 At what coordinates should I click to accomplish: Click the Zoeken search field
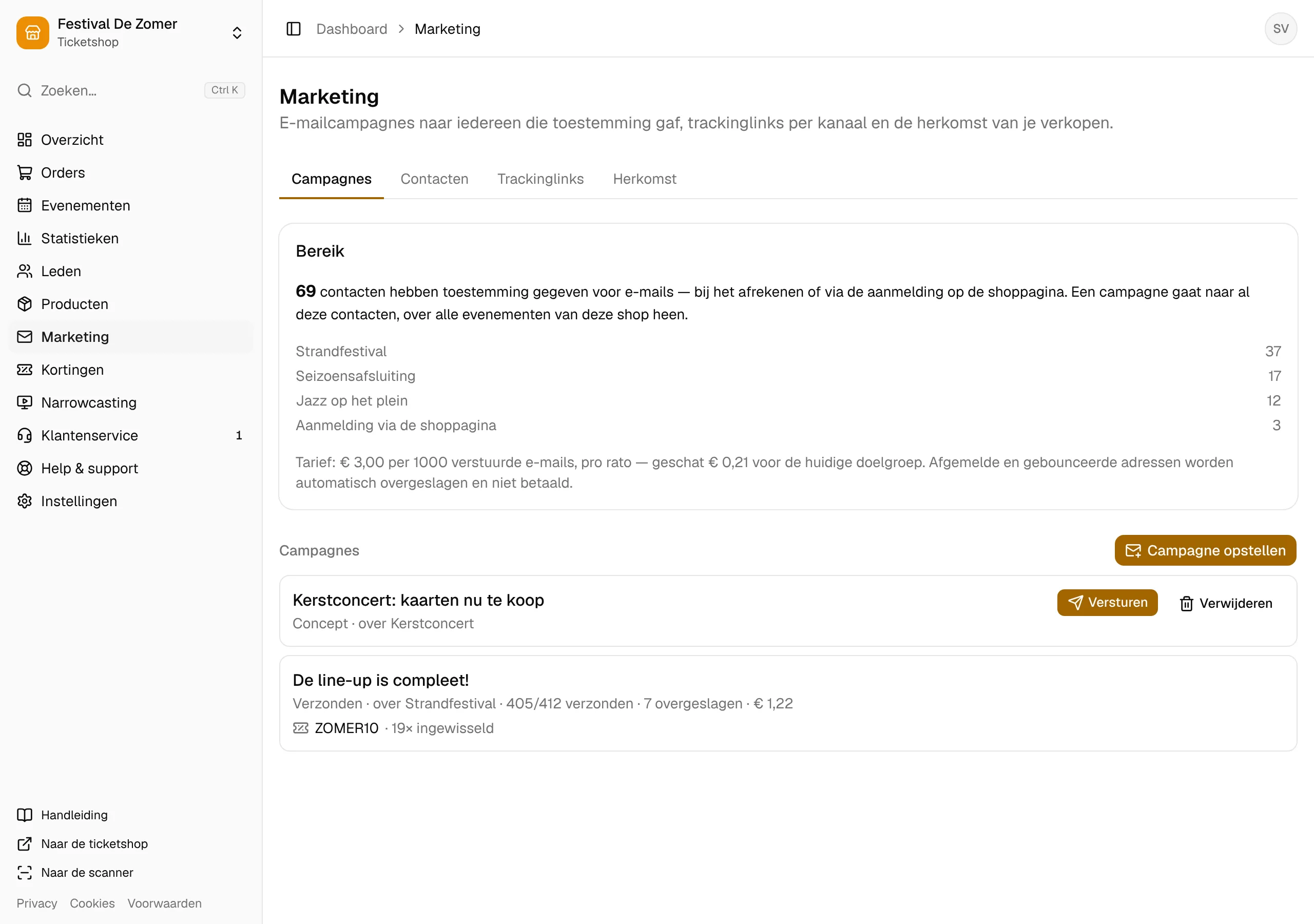131,90
